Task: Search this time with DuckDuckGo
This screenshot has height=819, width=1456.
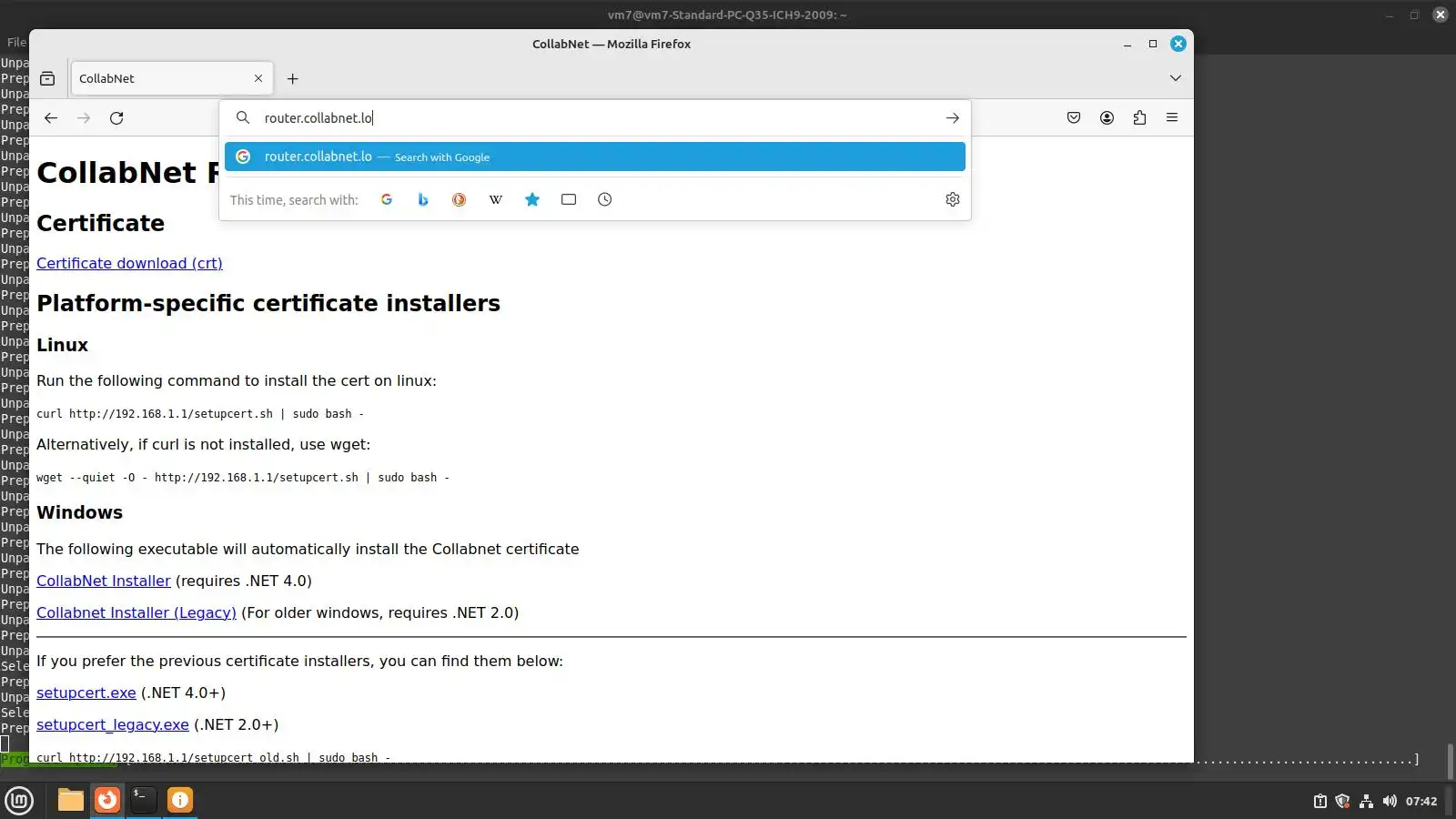Action: (460, 199)
